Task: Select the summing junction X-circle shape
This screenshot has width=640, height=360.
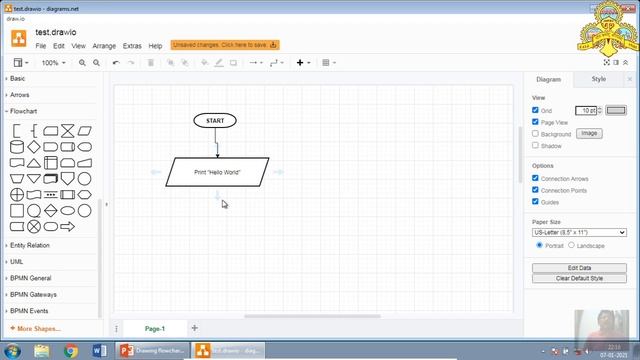Action: [x=34, y=227]
